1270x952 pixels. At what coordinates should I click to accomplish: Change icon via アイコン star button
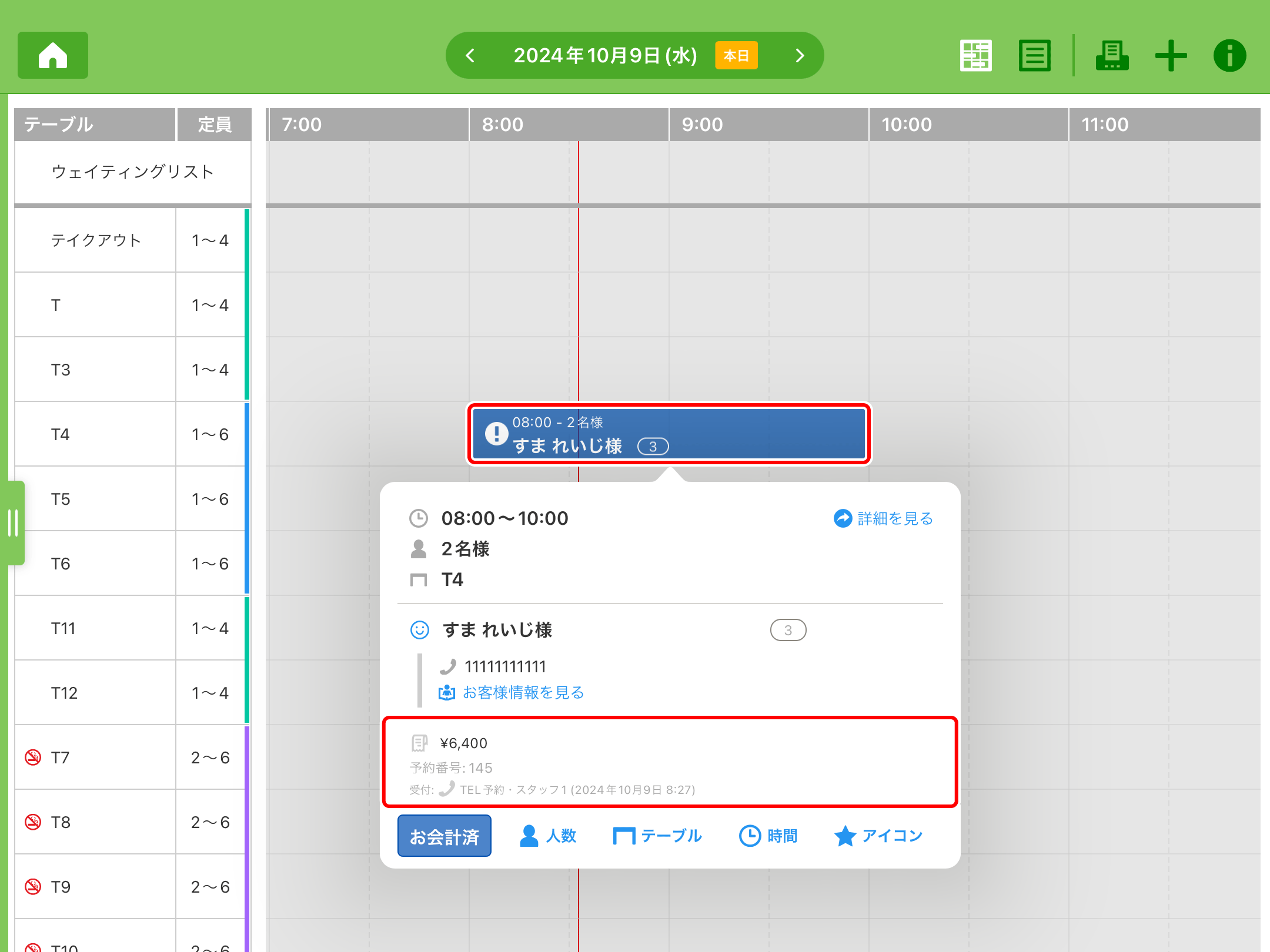coord(878,836)
